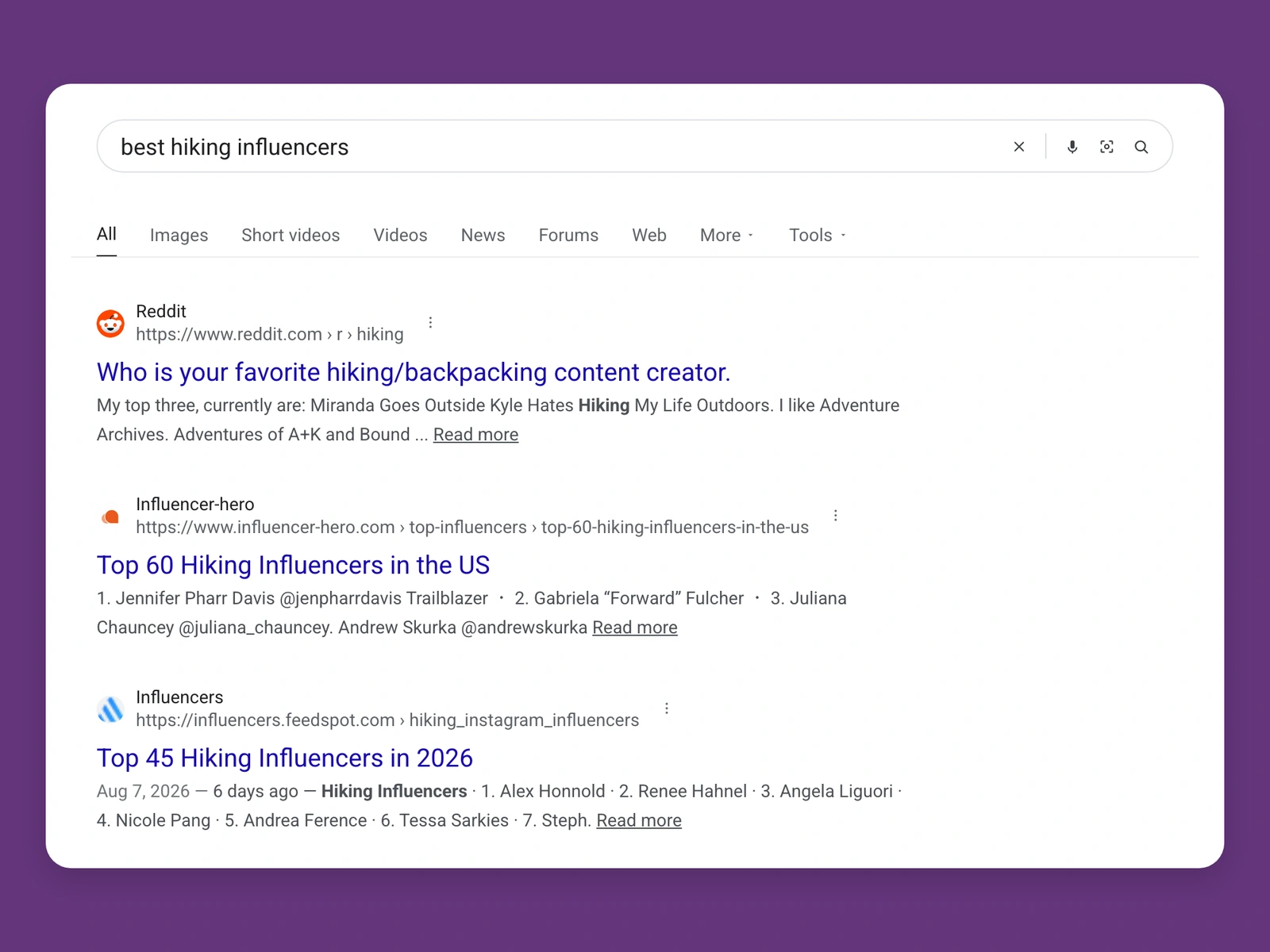Click the 'Influencers' site name

click(x=179, y=697)
